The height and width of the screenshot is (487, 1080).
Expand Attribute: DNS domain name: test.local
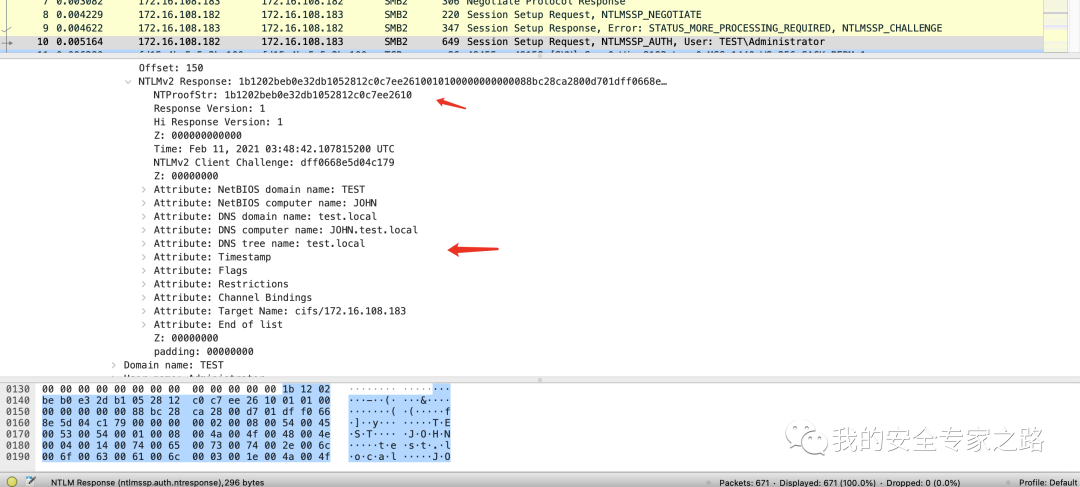pos(143,216)
